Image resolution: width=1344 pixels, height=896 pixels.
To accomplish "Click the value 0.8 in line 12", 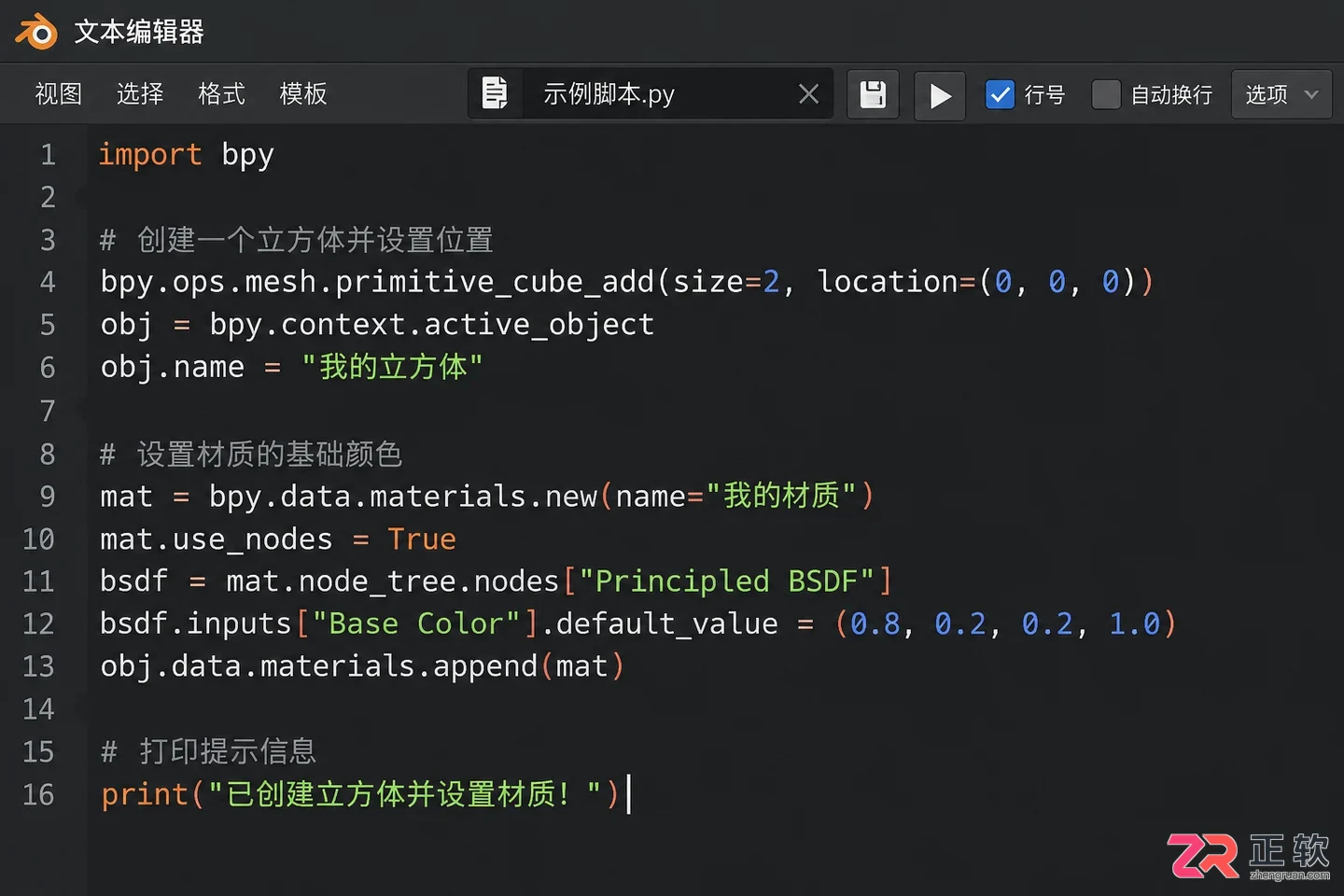I will click(875, 623).
